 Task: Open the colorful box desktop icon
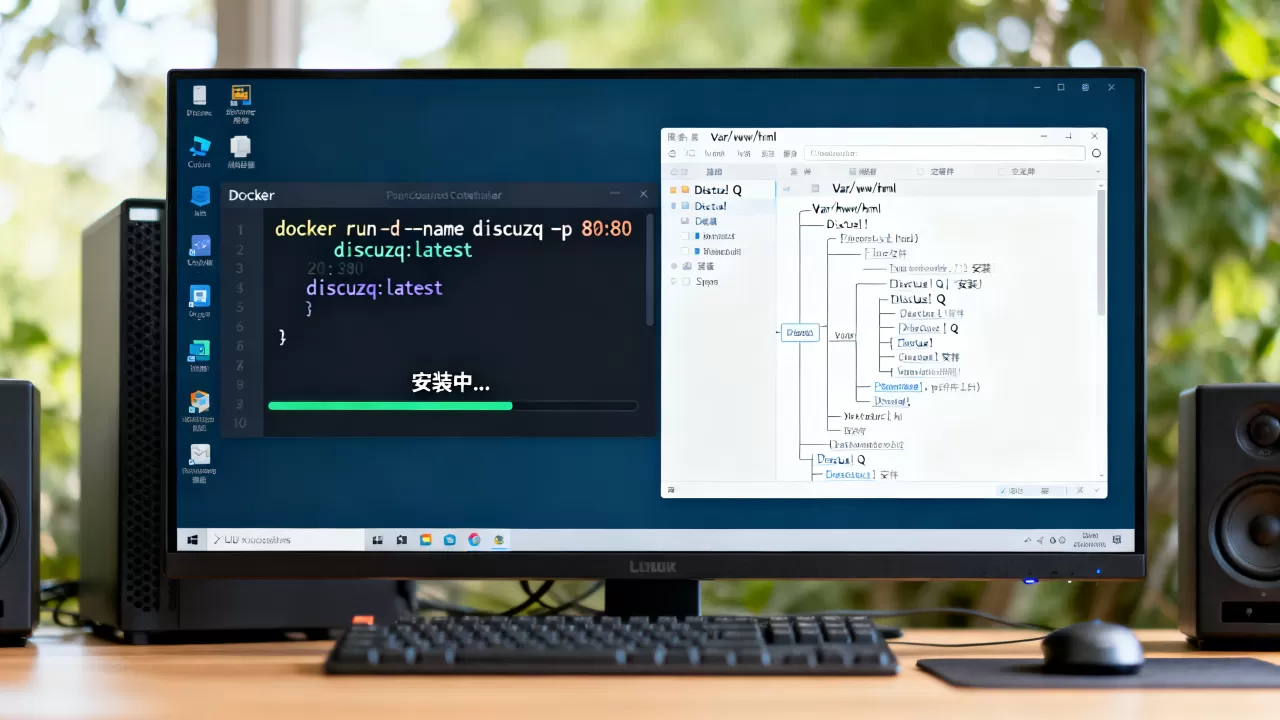pyautogui.click(x=199, y=400)
